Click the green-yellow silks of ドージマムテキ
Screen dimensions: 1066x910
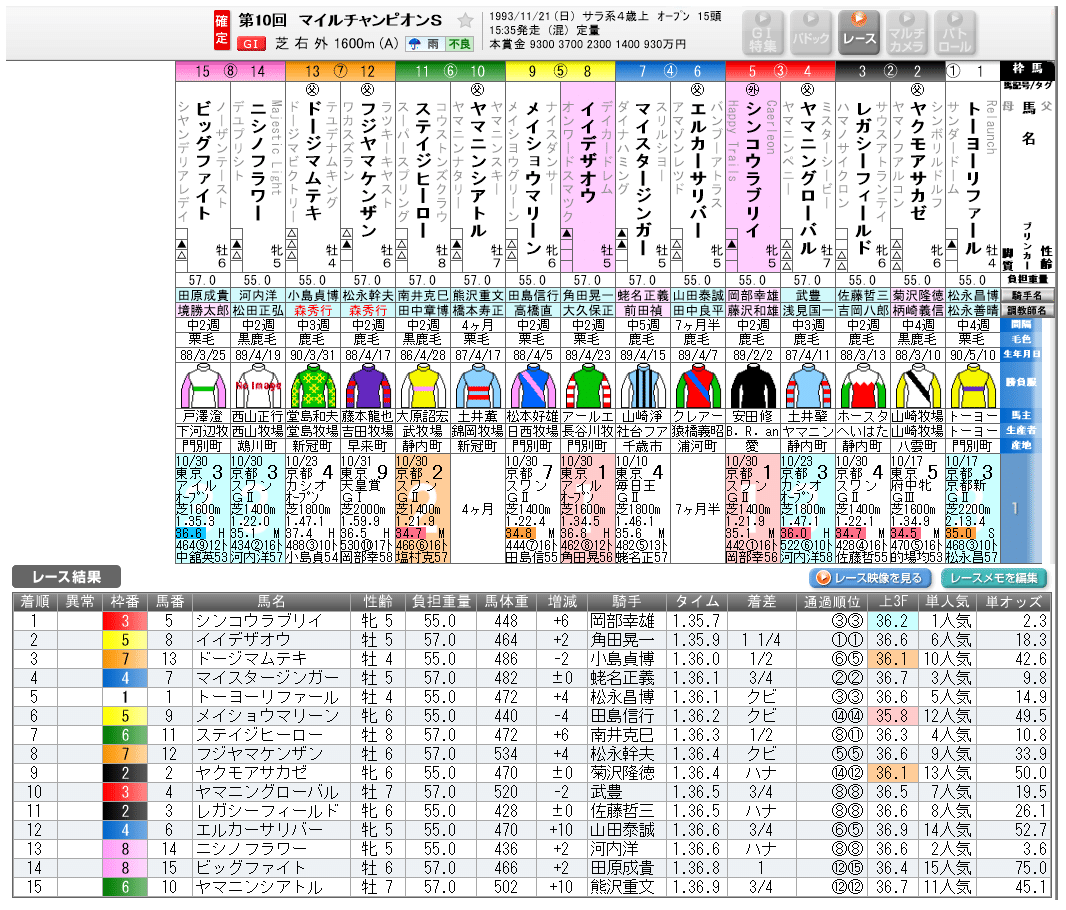pyautogui.click(x=313, y=385)
